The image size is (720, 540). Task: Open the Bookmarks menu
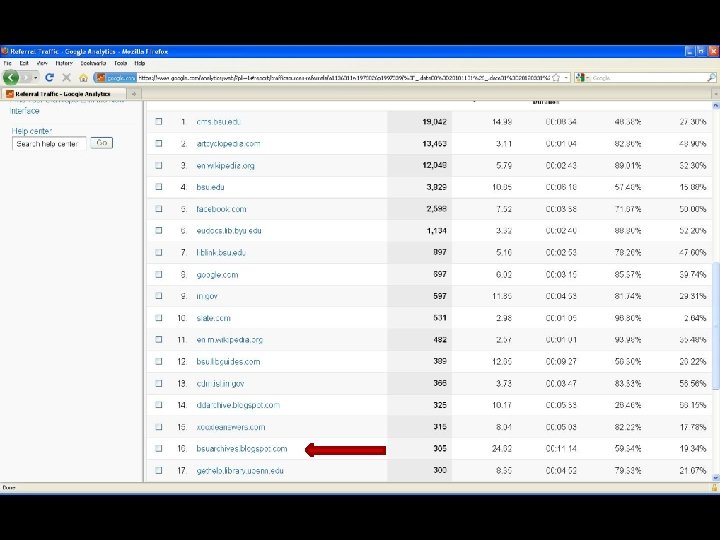click(x=93, y=63)
